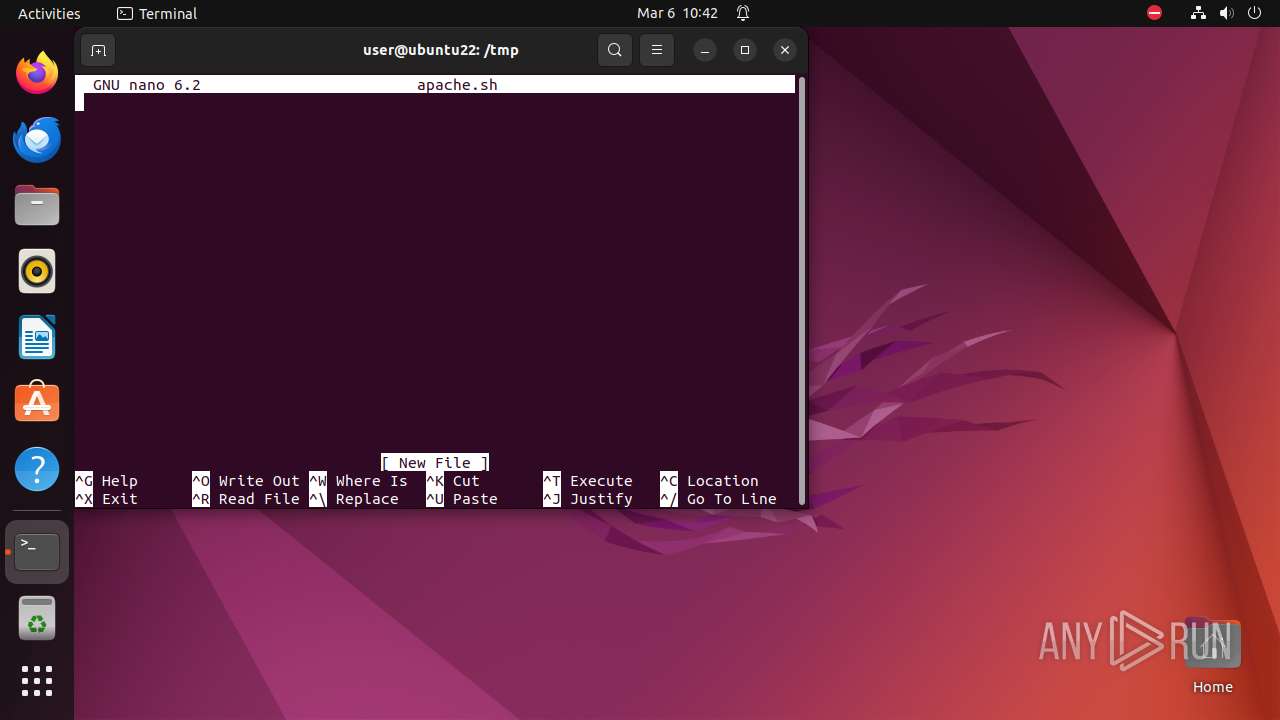Click the ^C Location shortcut label
The image size is (1280, 720).
click(x=709, y=481)
